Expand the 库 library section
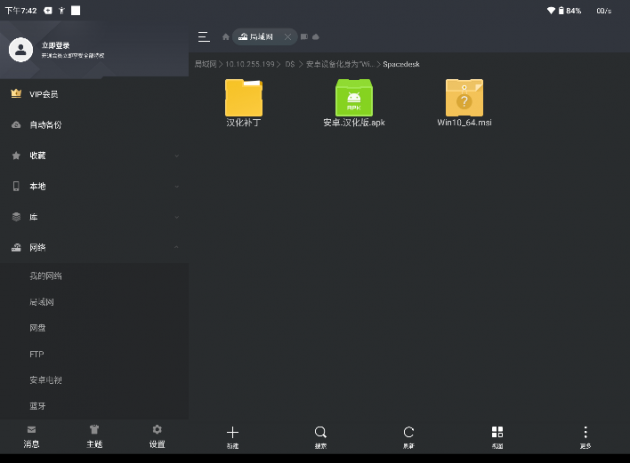This screenshot has width=630, height=463. (x=94, y=217)
